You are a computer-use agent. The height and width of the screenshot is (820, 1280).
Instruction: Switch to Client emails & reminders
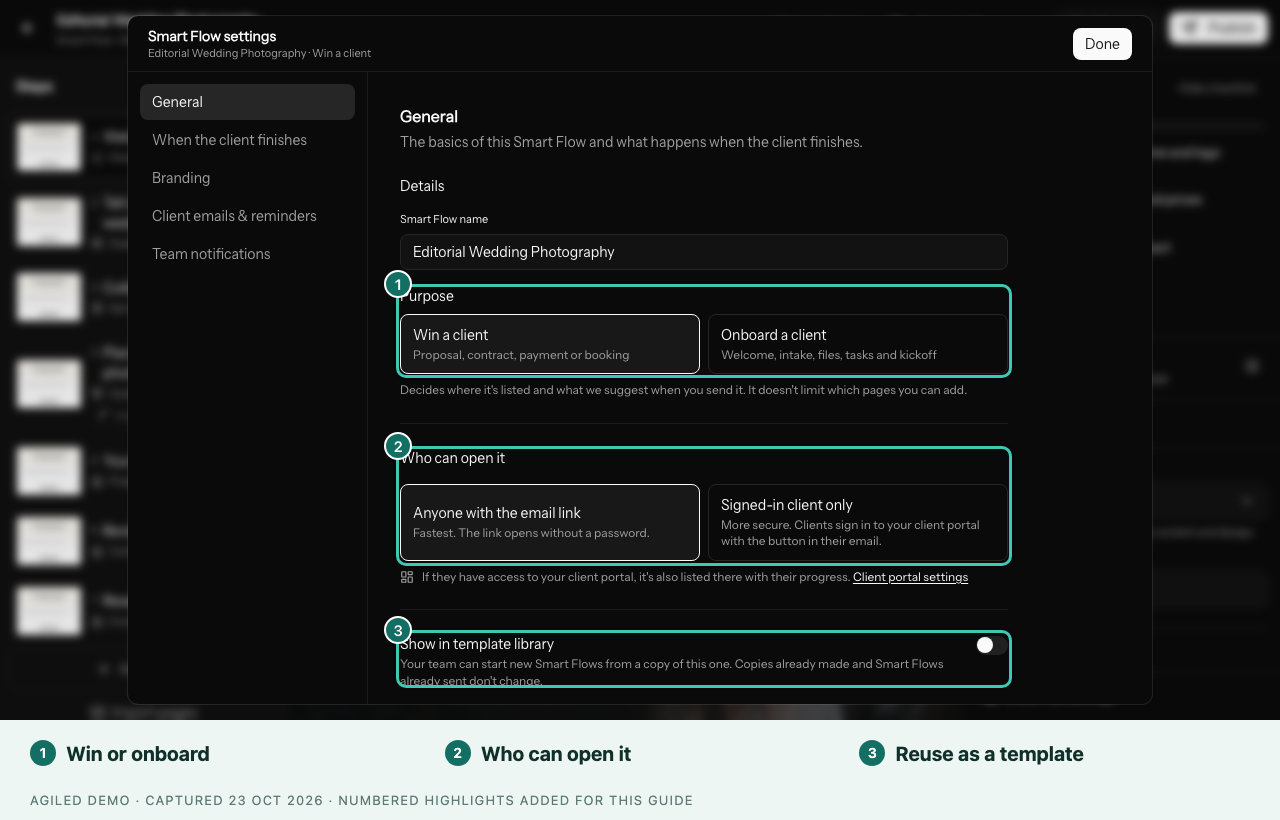247,216
